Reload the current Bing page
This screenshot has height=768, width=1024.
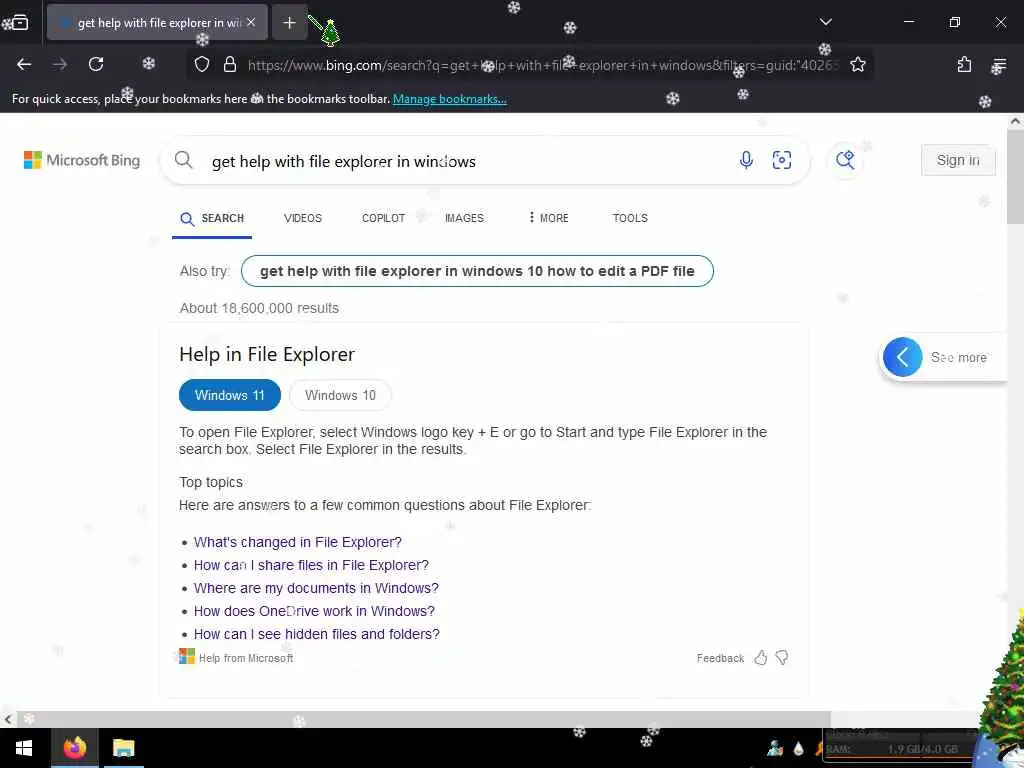tap(96, 64)
